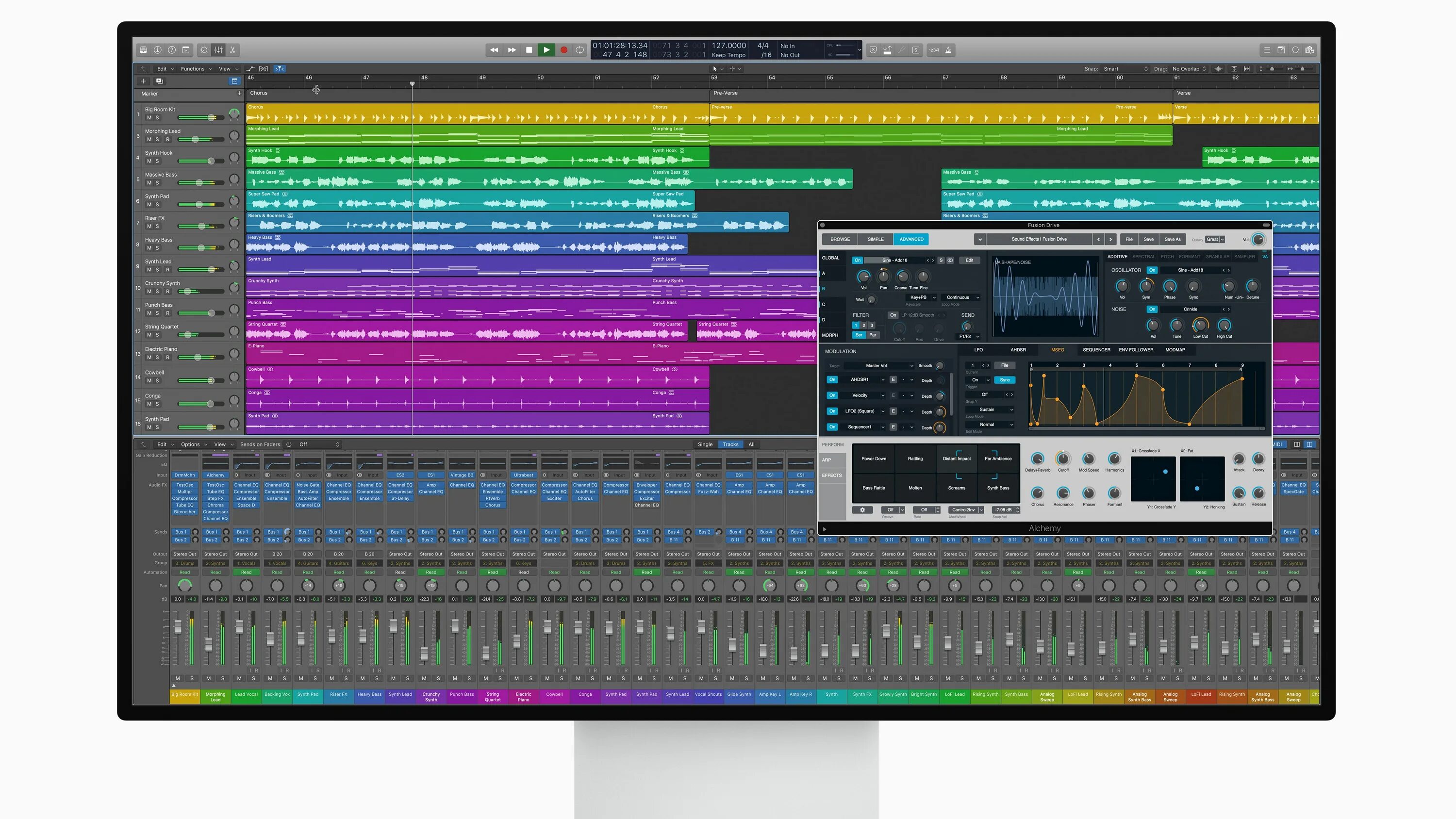Viewport: 1456px width, 819px height.
Task: Open the Snap Smart dropdown
Action: click(1125, 69)
